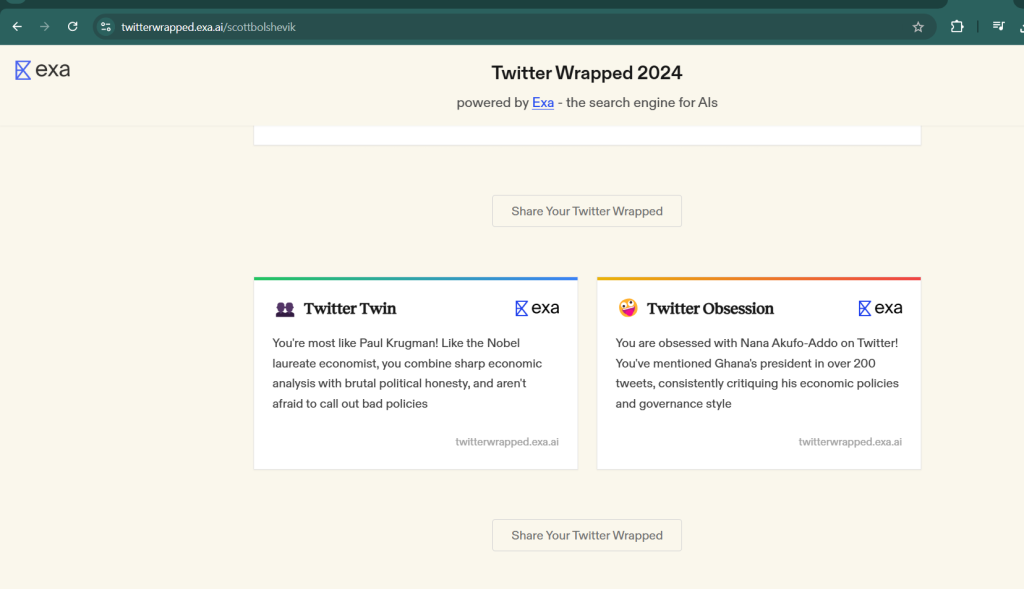Click the exa logo on Twitter Obsession card
The height and width of the screenshot is (589, 1024).
(880, 308)
